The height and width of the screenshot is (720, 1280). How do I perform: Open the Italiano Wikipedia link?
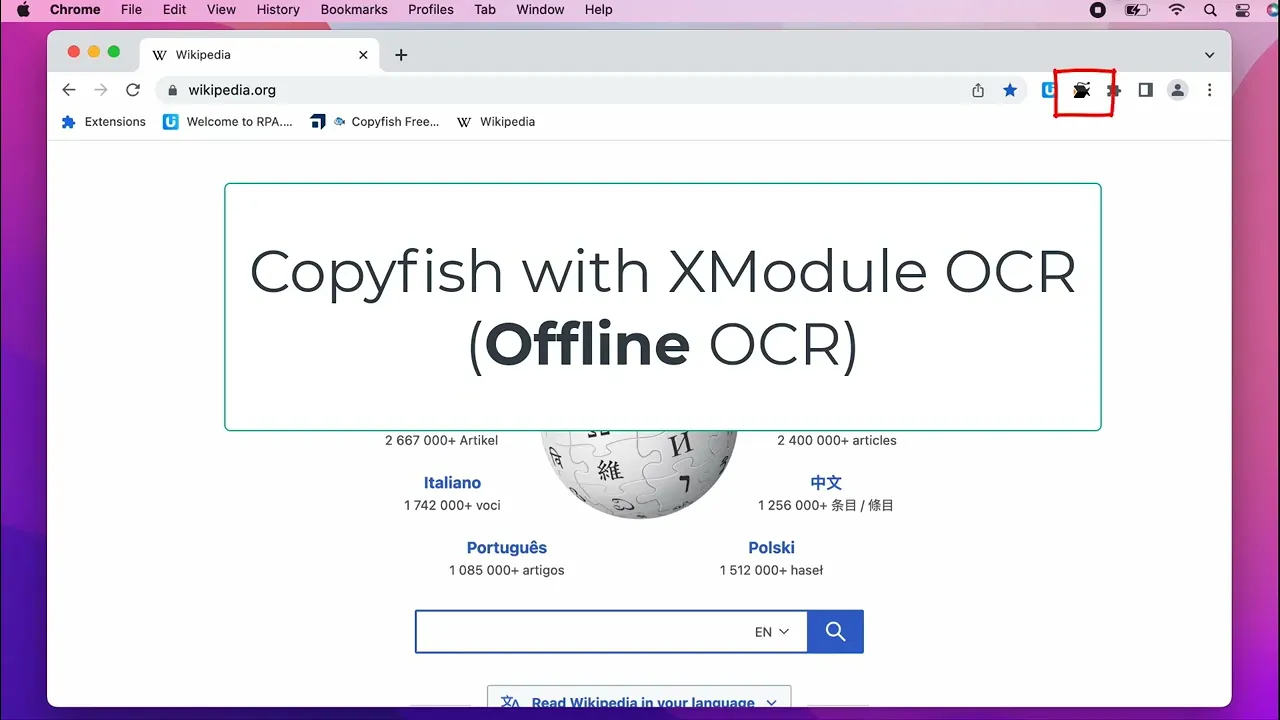coord(452,483)
